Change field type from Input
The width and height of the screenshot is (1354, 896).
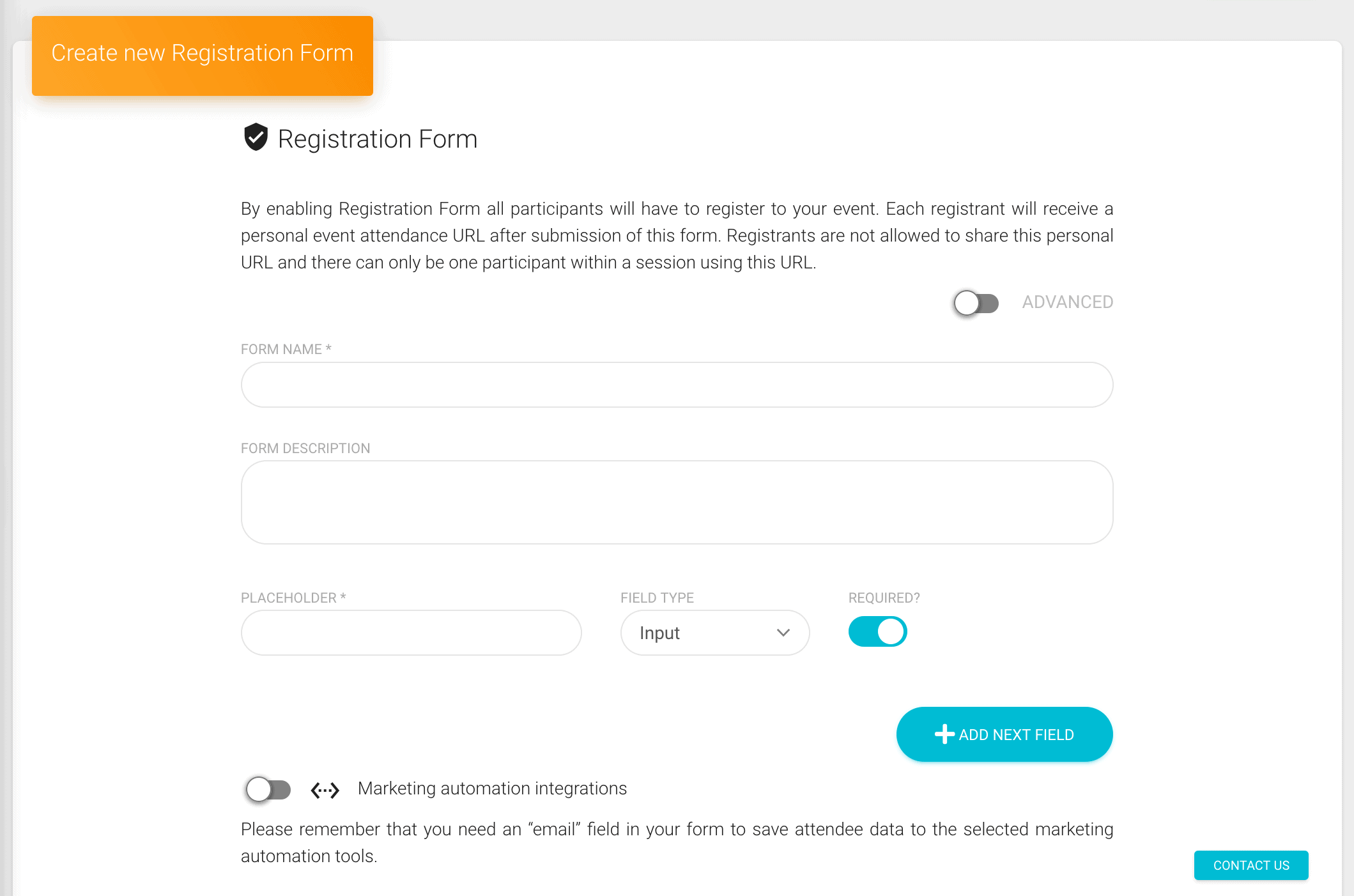714,633
